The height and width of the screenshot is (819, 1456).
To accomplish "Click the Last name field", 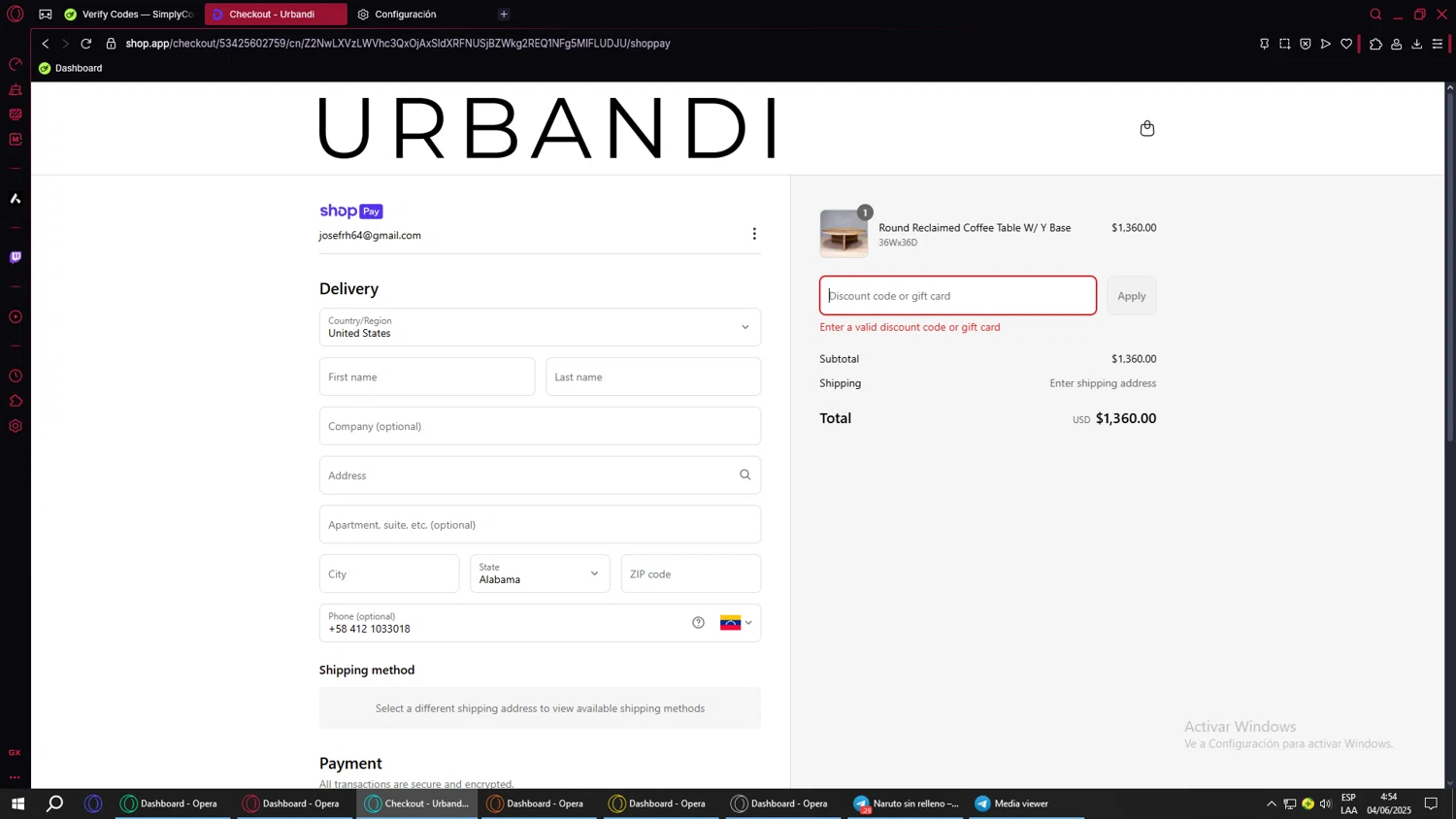I will click(x=653, y=377).
